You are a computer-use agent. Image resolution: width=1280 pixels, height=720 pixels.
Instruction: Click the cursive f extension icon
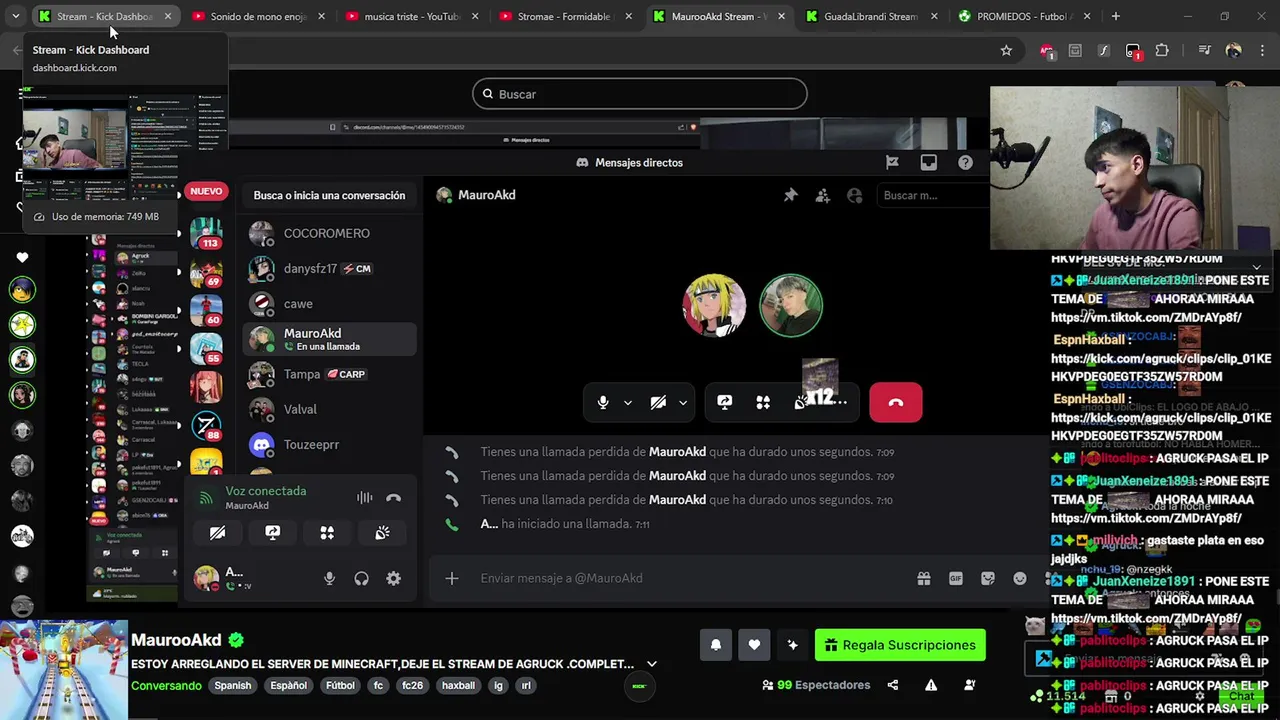(x=1104, y=51)
